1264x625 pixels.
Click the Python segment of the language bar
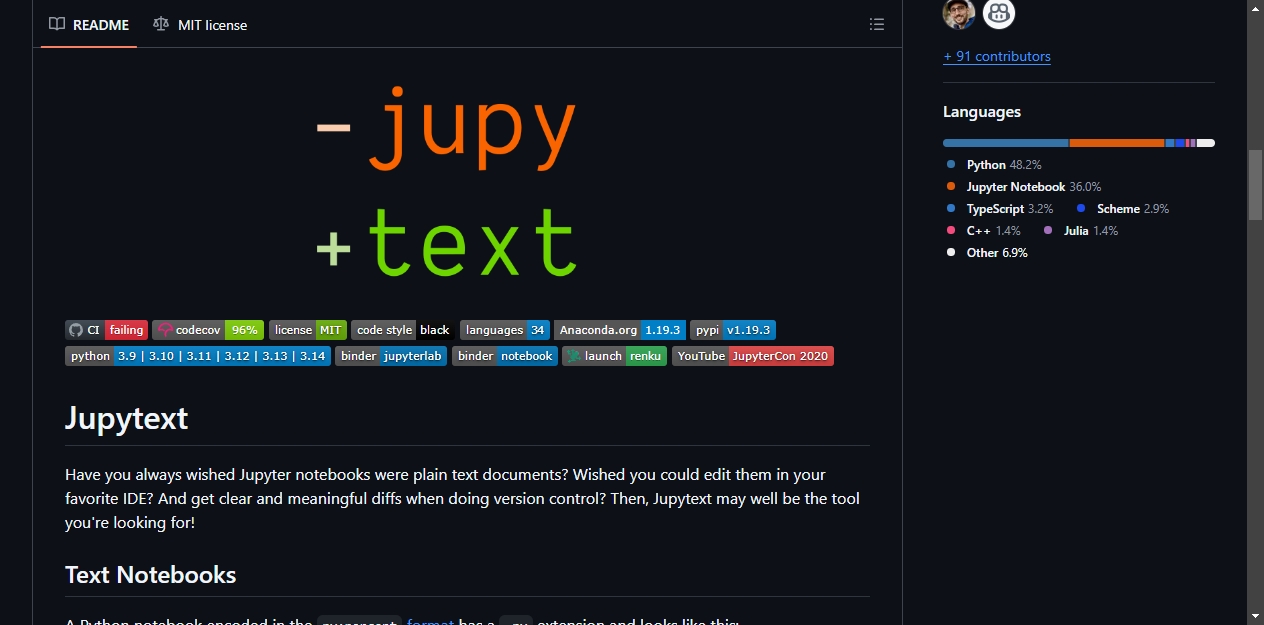pos(1006,143)
